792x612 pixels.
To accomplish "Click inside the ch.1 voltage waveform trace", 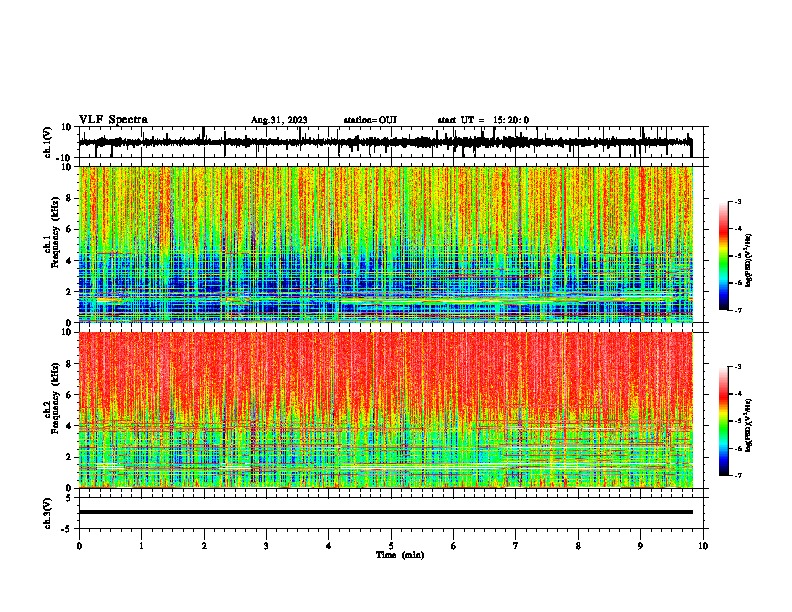I will [x=385, y=142].
